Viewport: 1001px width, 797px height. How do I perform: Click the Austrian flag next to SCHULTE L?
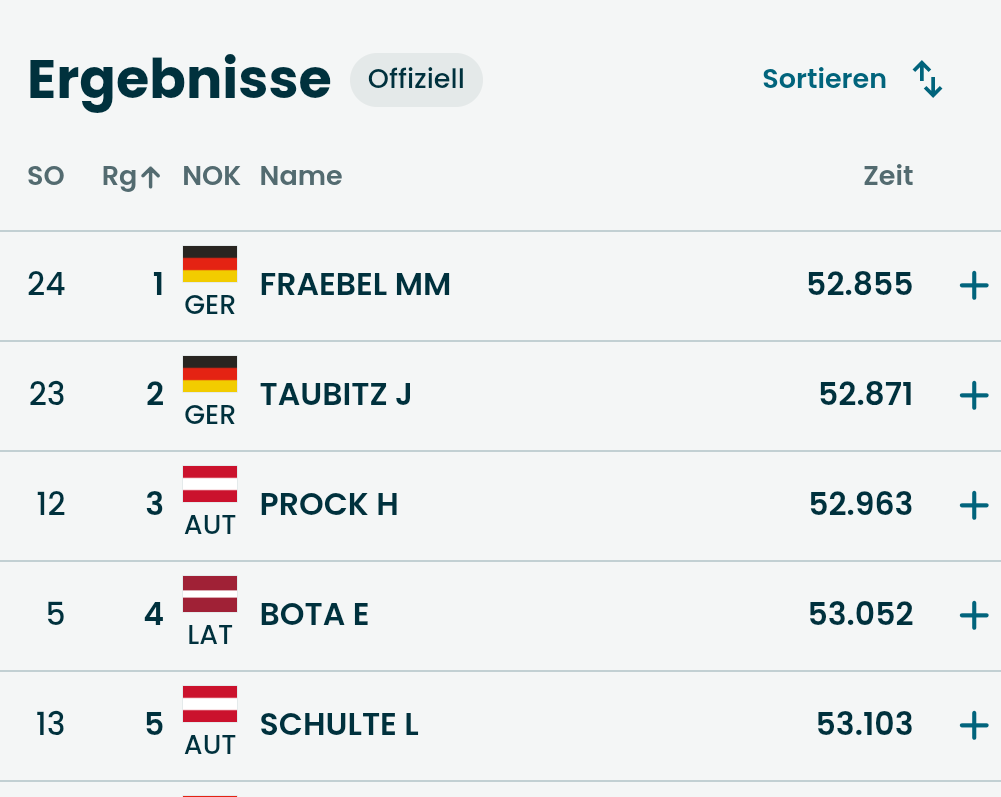point(210,704)
